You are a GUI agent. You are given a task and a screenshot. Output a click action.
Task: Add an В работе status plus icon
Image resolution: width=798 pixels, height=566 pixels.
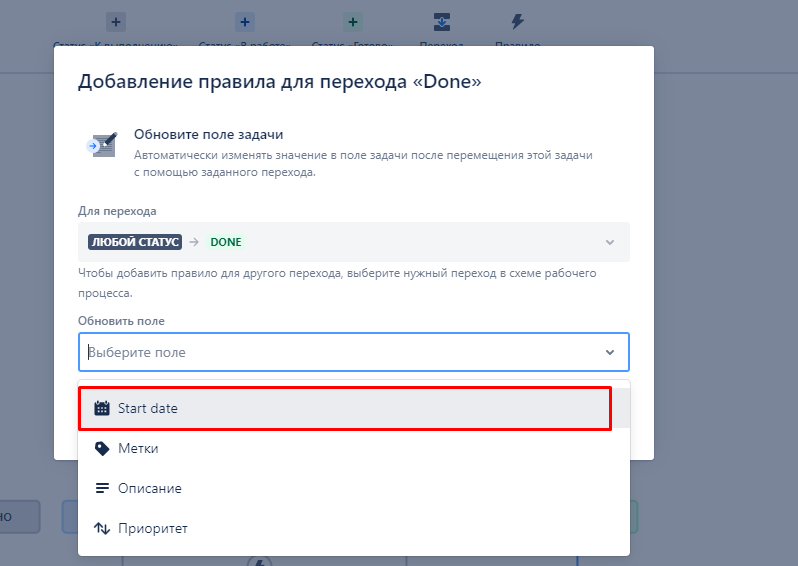(245, 22)
